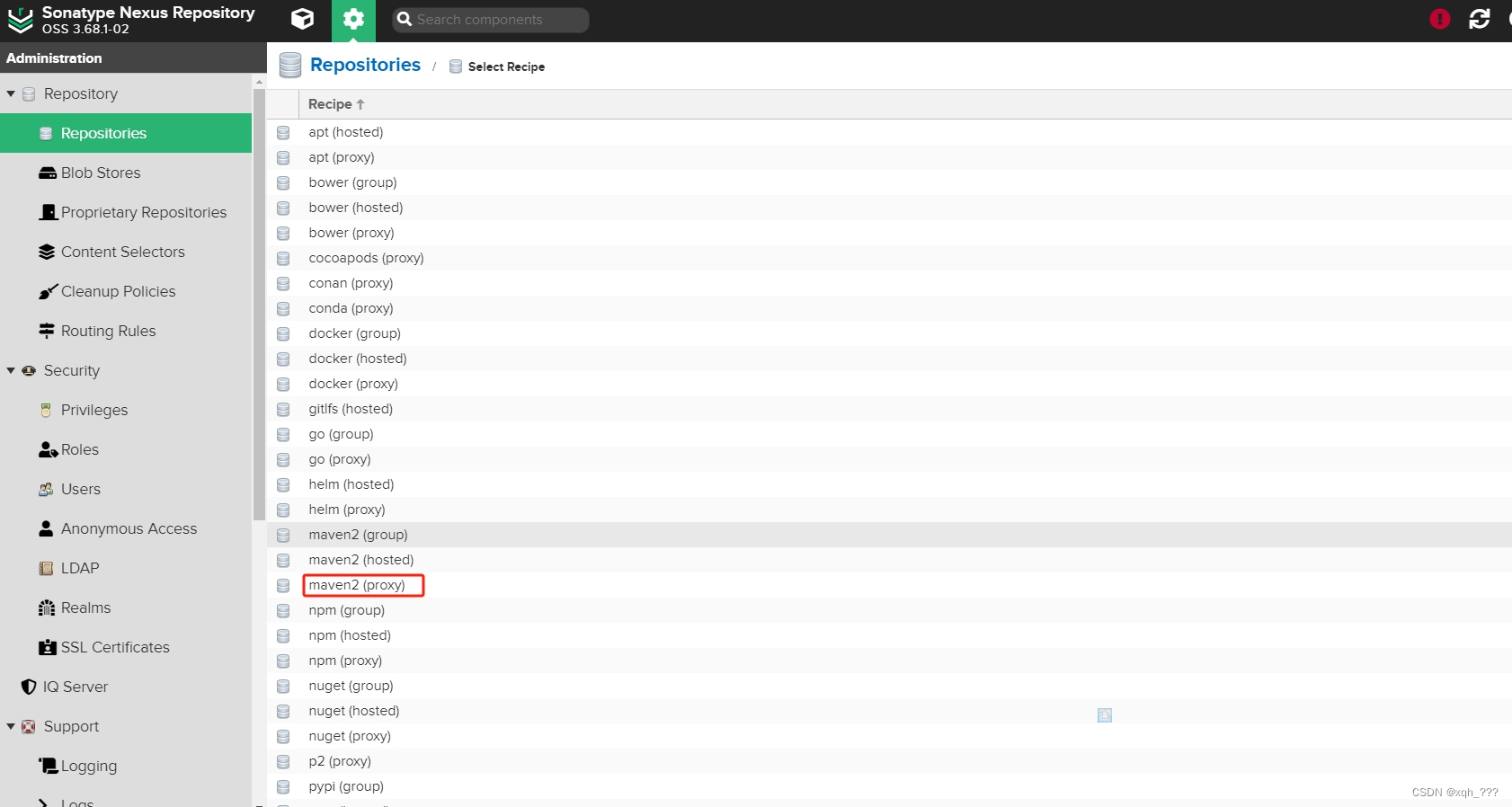Click the Privileges medal icon
The width and height of the screenshot is (1512, 807).
pyautogui.click(x=46, y=410)
